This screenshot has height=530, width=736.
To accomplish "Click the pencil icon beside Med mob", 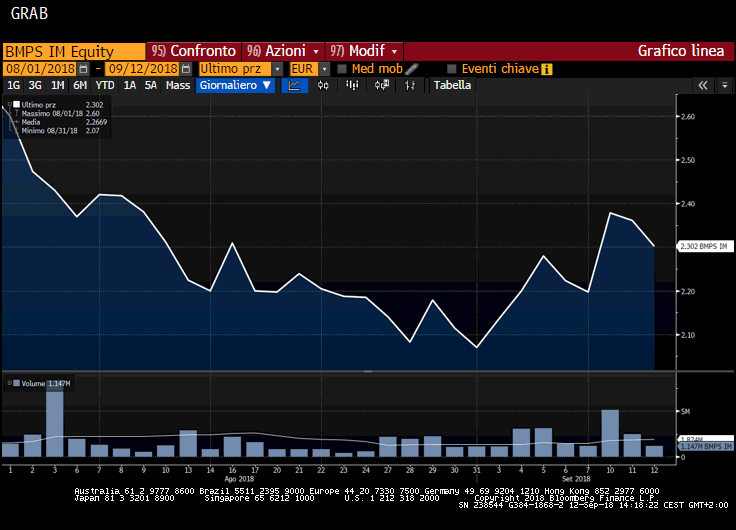I will point(412,68).
